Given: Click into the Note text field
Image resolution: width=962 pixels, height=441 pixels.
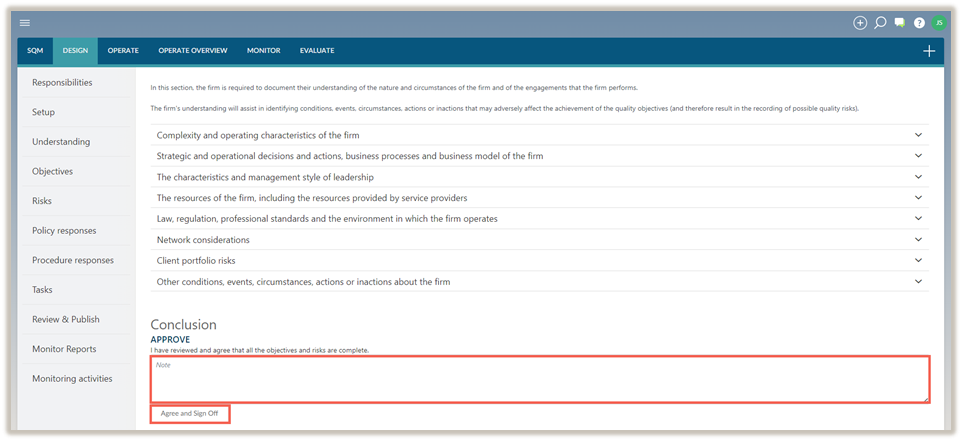Looking at the screenshot, I should click(540, 380).
